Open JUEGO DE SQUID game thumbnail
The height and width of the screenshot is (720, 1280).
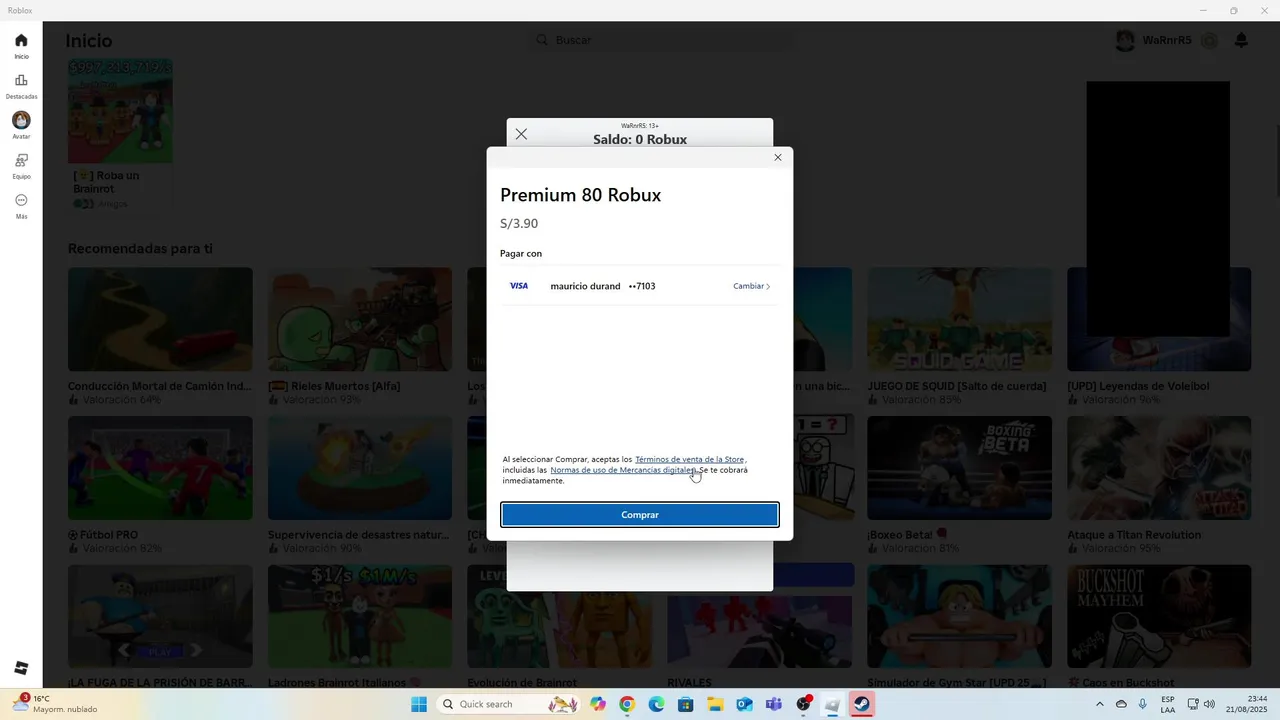(959, 319)
